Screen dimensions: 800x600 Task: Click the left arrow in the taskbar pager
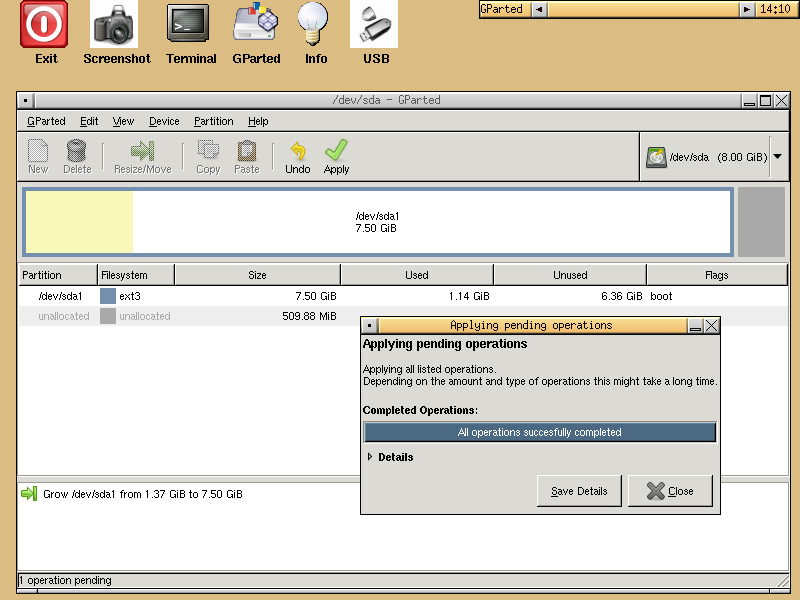[539, 9]
